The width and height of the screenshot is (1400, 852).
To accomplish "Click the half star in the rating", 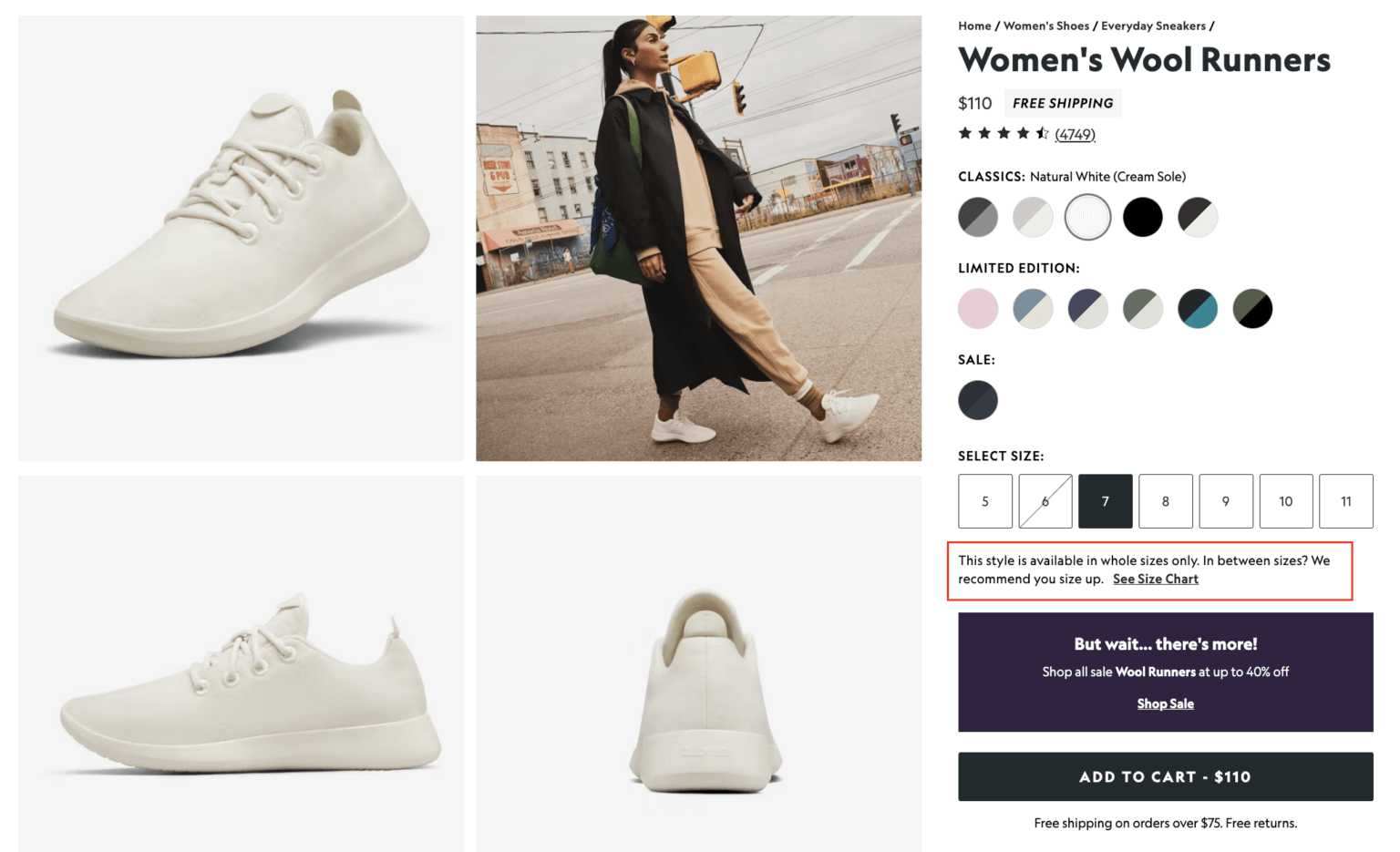I will point(1039,133).
